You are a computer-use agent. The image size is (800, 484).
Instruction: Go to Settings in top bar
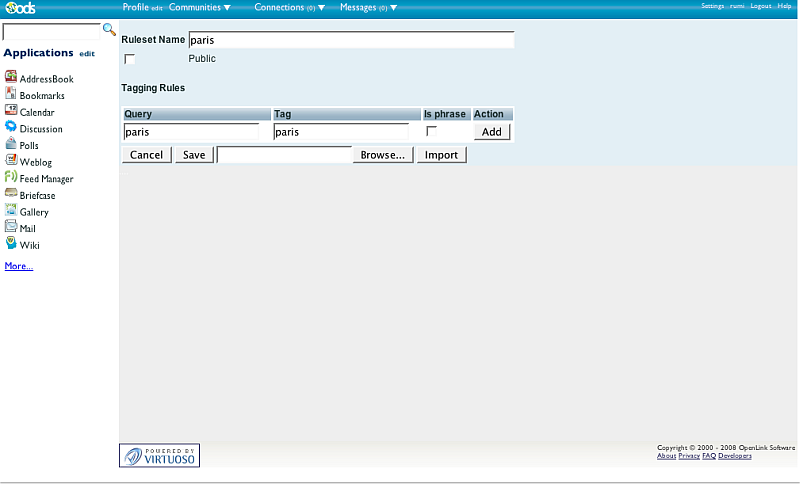point(712,6)
